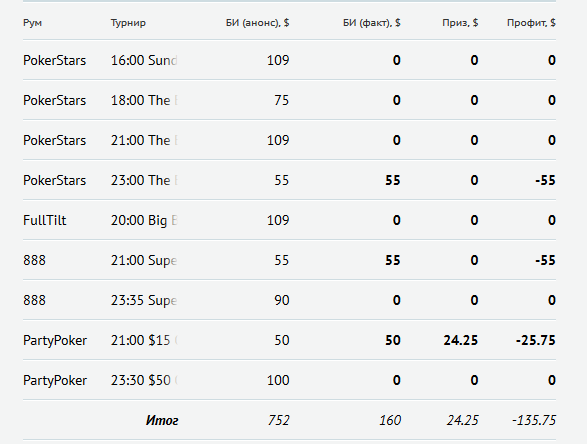587x444 pixels.
Task: Click the 24.25 prize value for PartyPoker
Action: pos(460,340)
